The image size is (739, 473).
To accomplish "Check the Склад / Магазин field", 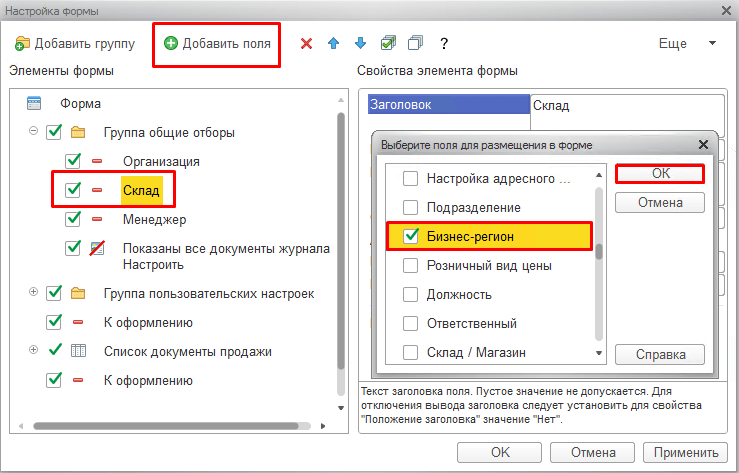I will click(x=411, y=352).
